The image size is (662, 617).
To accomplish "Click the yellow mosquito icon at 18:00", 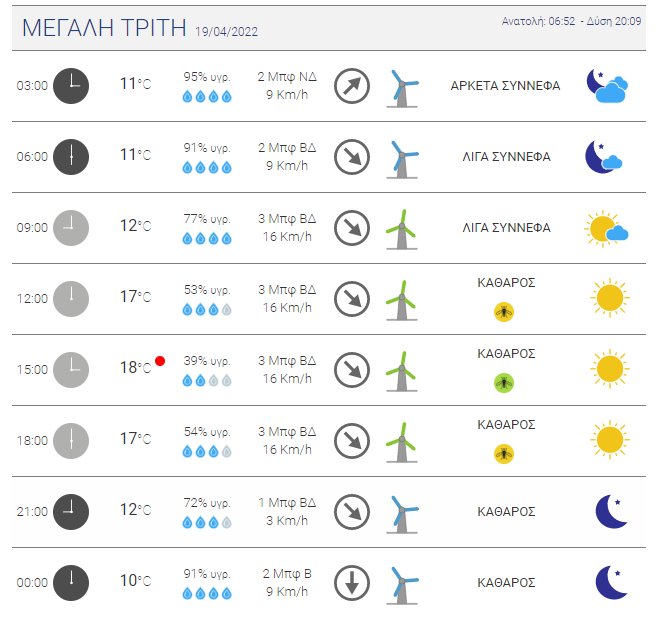I will tap(504, 454).
